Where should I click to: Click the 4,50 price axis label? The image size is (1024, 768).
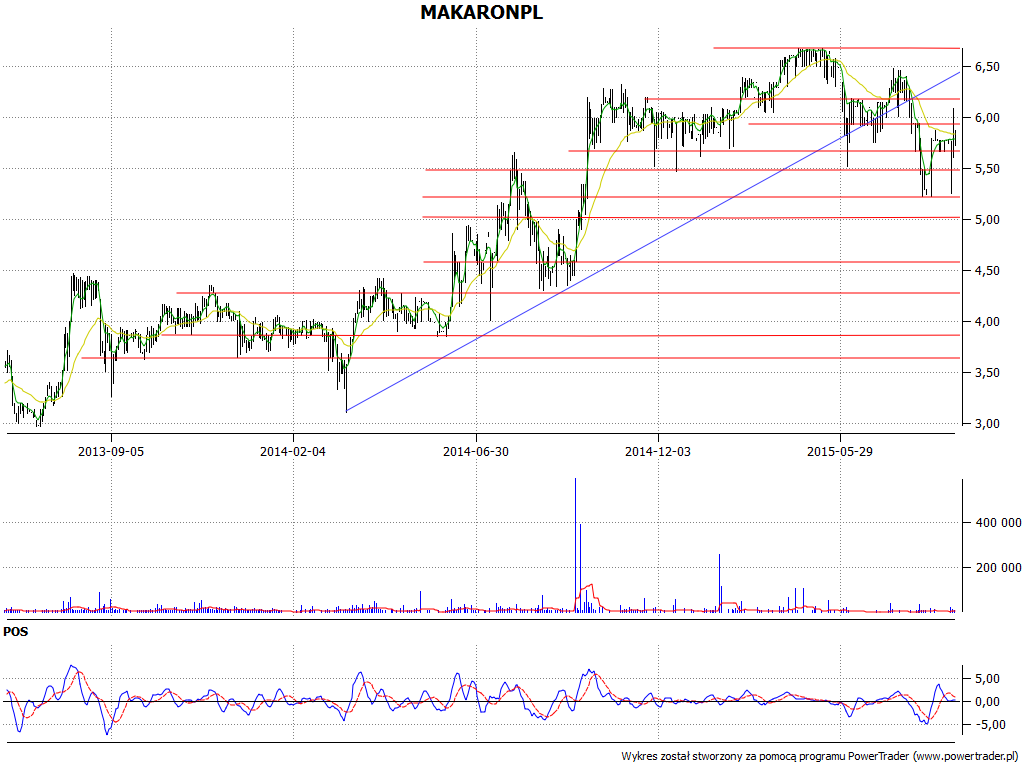tap(987, 270)
